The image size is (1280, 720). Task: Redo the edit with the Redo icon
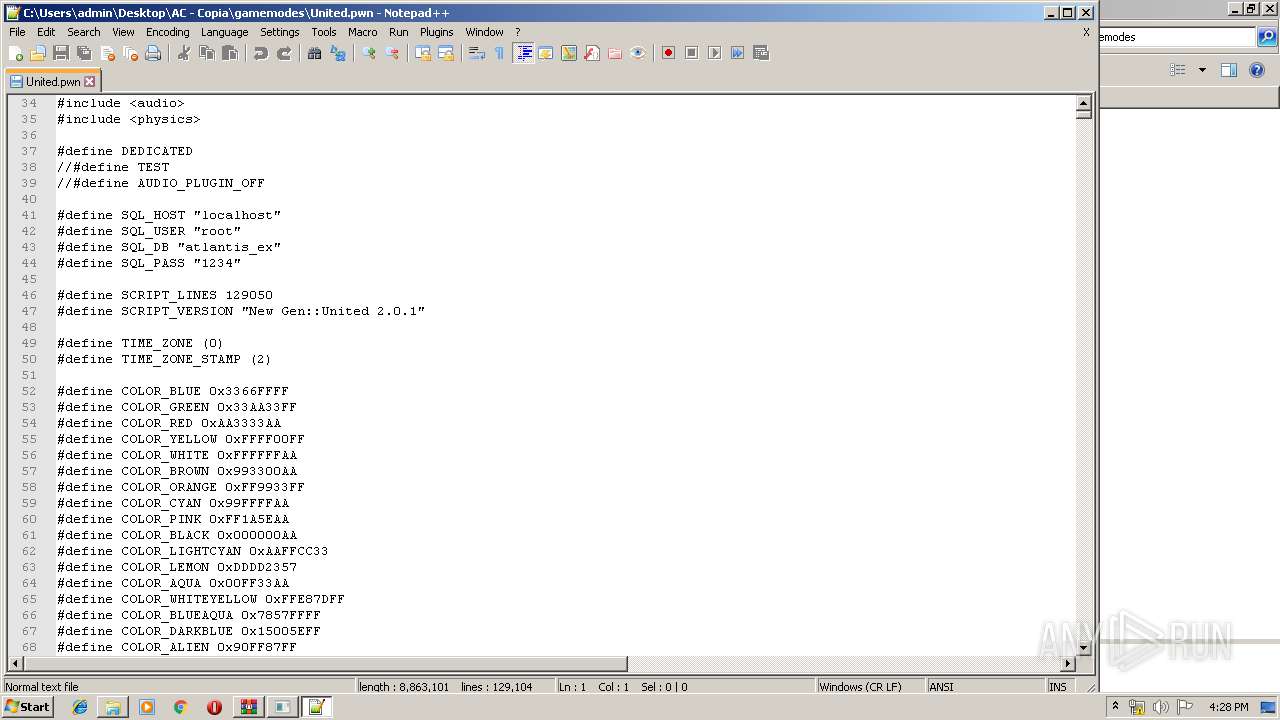[284, 53]
